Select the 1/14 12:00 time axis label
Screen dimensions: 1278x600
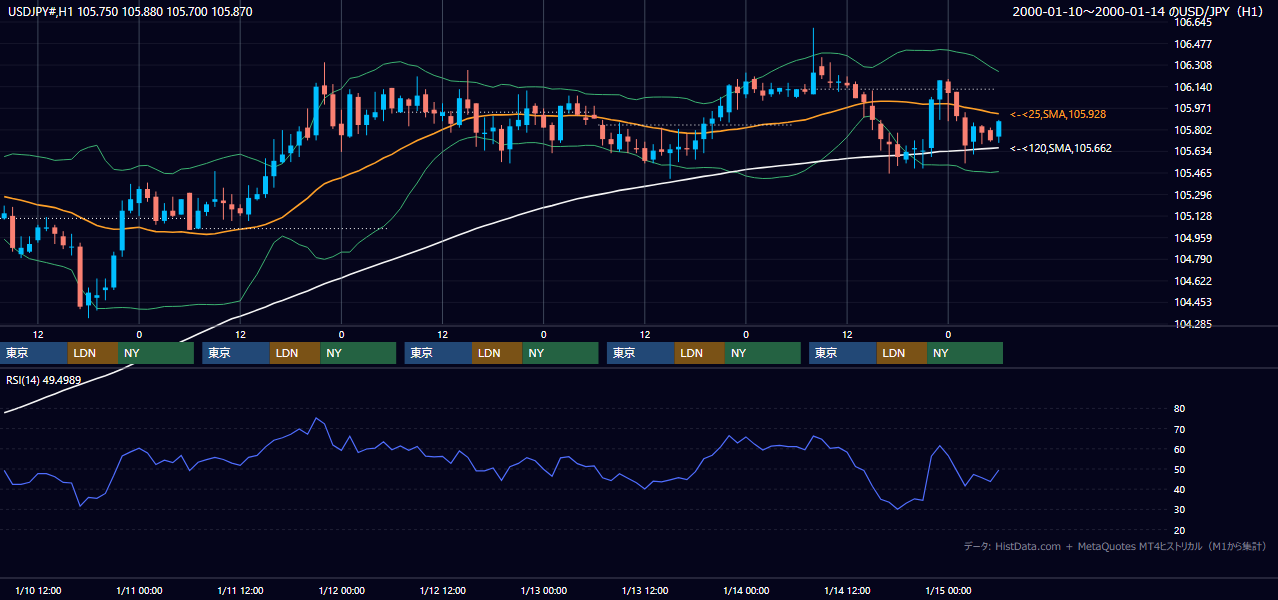[x=847, y=590]
